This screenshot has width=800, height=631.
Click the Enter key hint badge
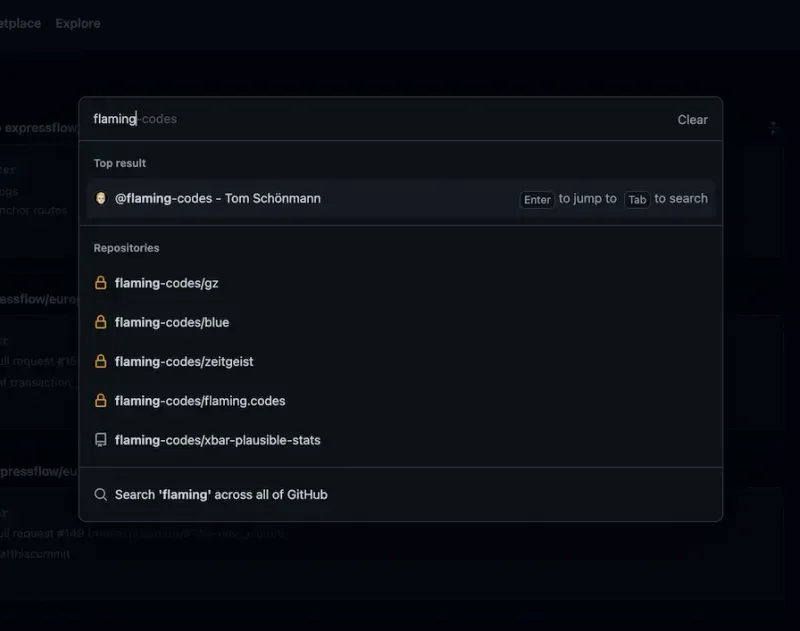pyautogui.click(x=537, y=199)
